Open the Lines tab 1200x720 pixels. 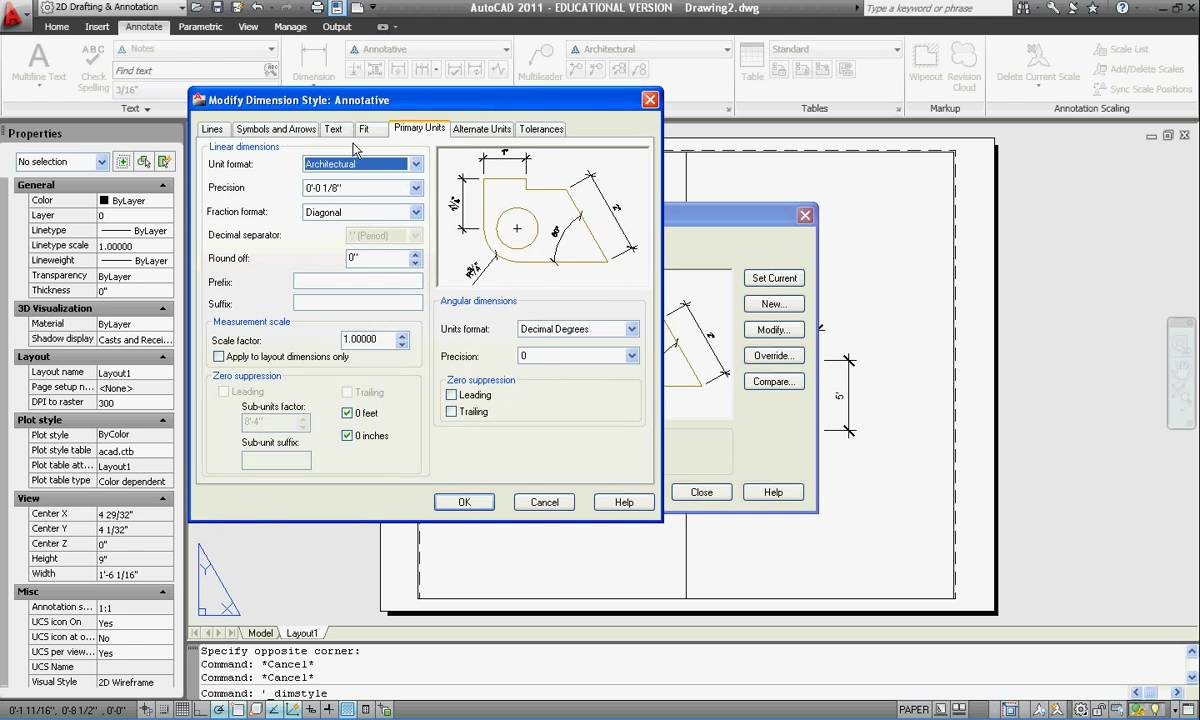[212, 129]
